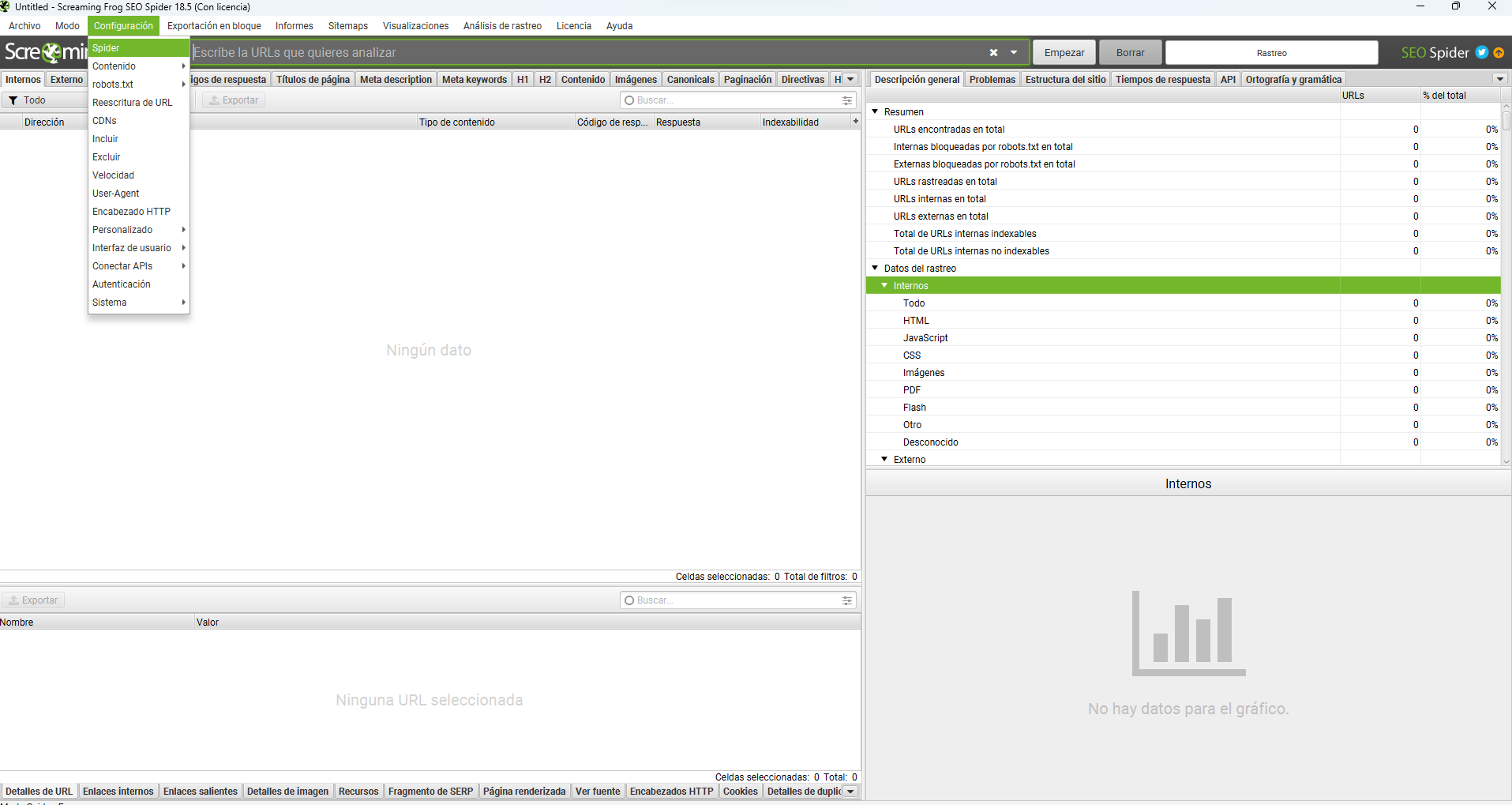Open the Velocidad setting

139,175
